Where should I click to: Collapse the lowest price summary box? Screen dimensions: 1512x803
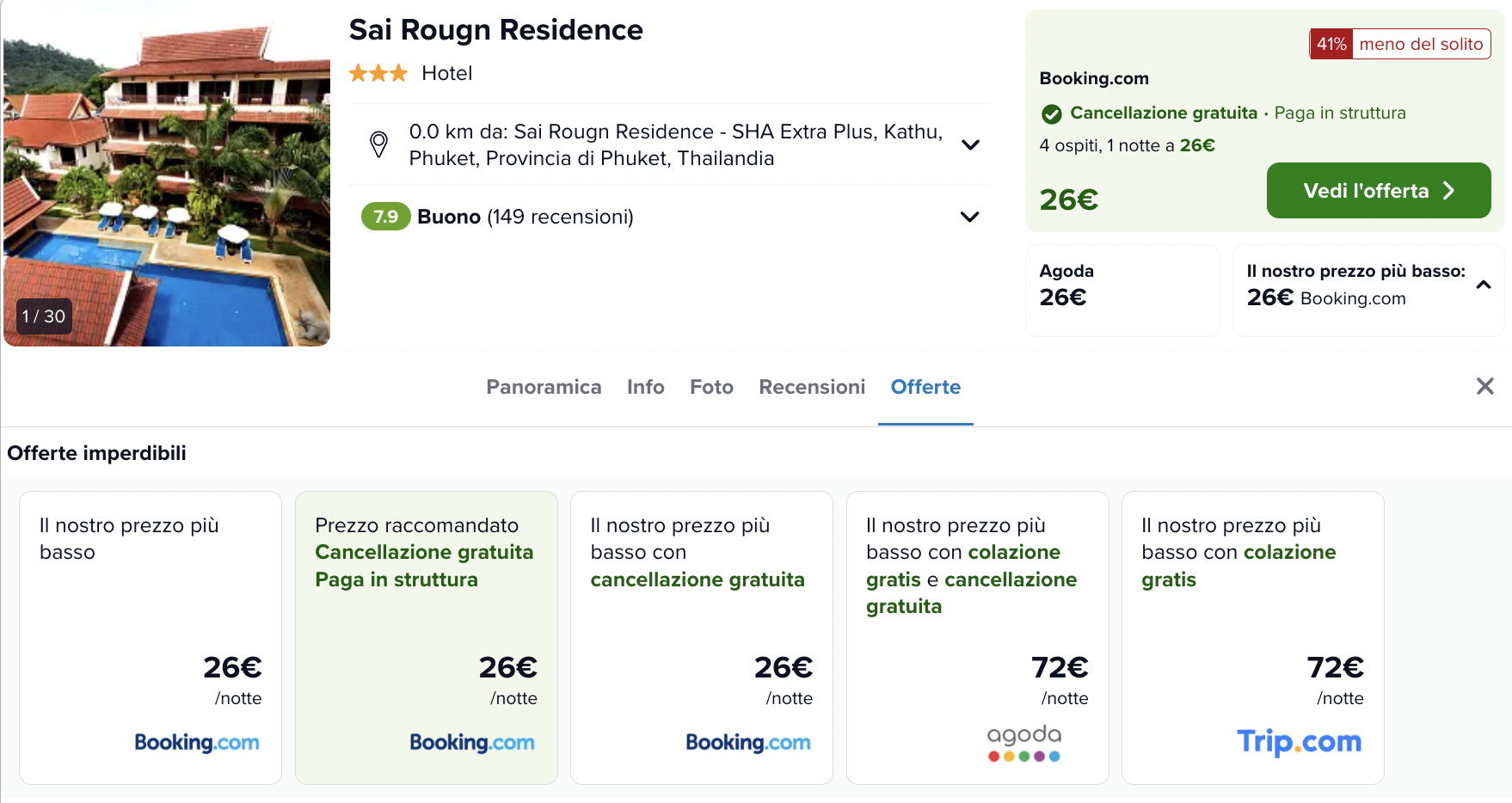click(1483, 285)
